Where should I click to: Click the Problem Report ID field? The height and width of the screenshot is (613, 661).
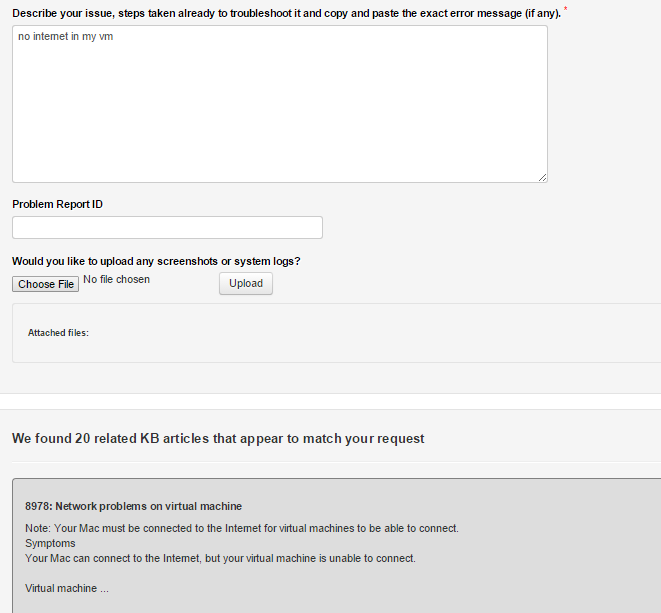(167, 227)
